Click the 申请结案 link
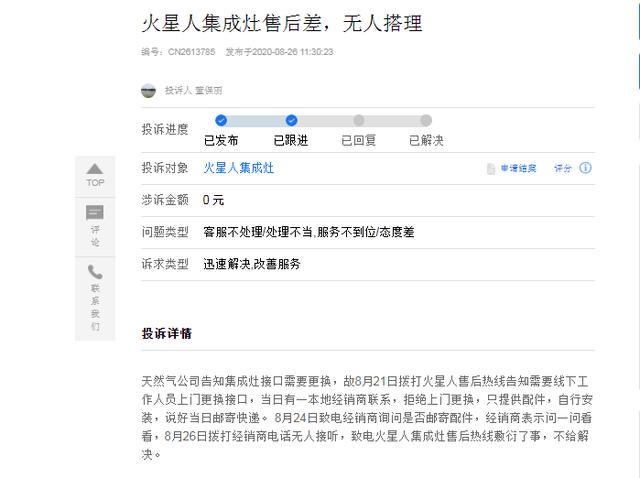This screenshot has width=640, height=478. pos(518,169)
